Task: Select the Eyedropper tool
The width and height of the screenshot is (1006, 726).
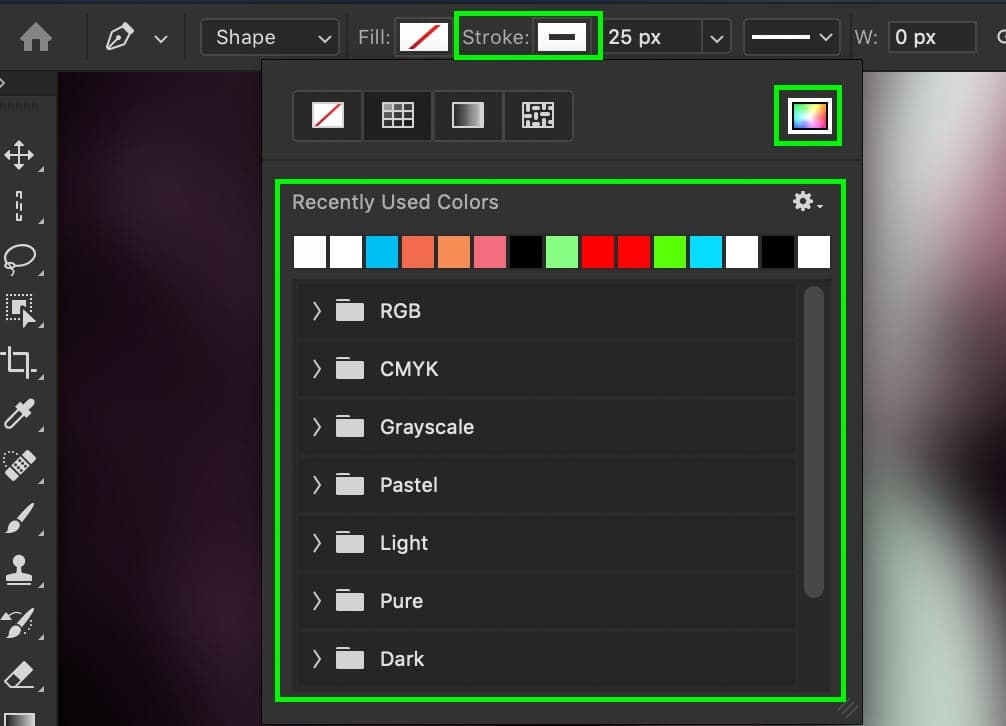Action: coord(19,413)
